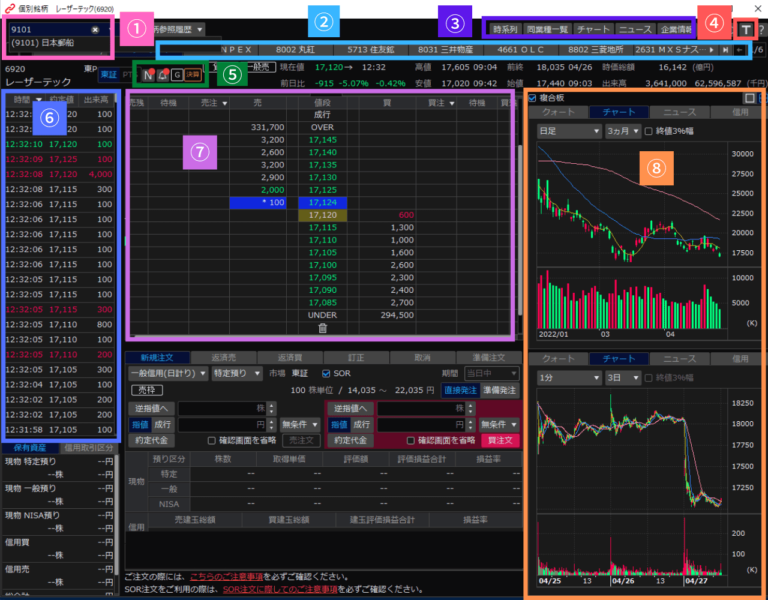
Task: Open the 特定預り account type dropdown
Action: 235,373
